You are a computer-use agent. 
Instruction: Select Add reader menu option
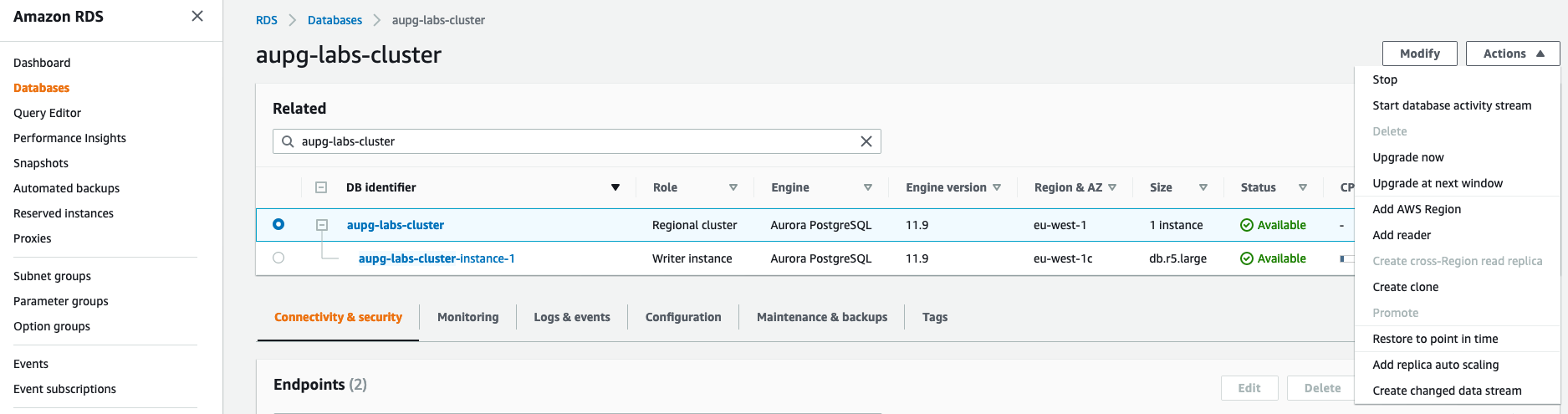[x=1402, y=235]
